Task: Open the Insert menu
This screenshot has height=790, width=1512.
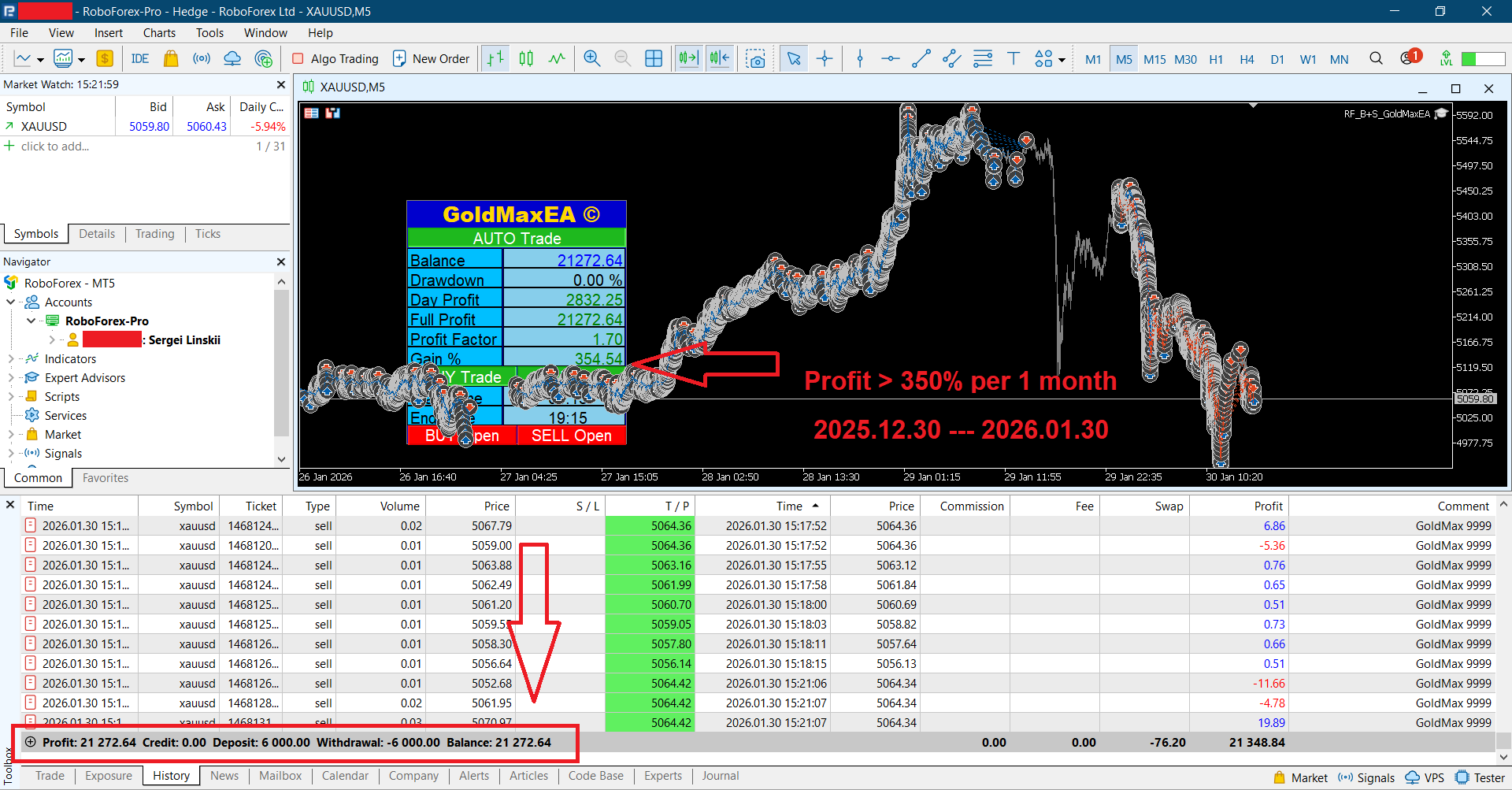Action: point(109,32)
